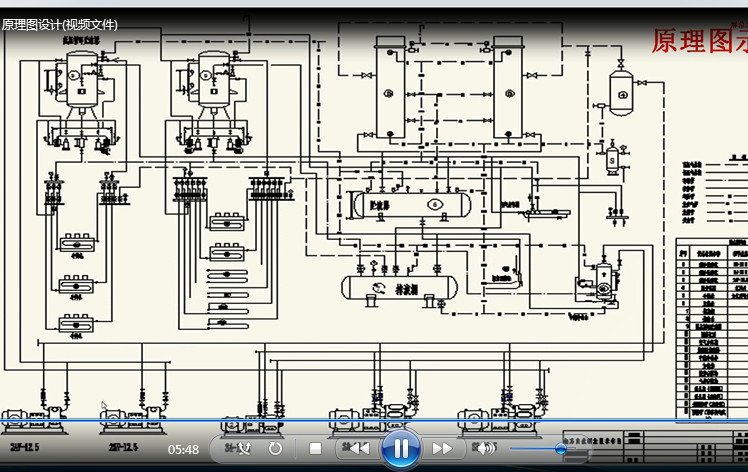Viewport: 748px width, 472px height.
Task: Toggle shuffle mode
Action: coord(244,449)
